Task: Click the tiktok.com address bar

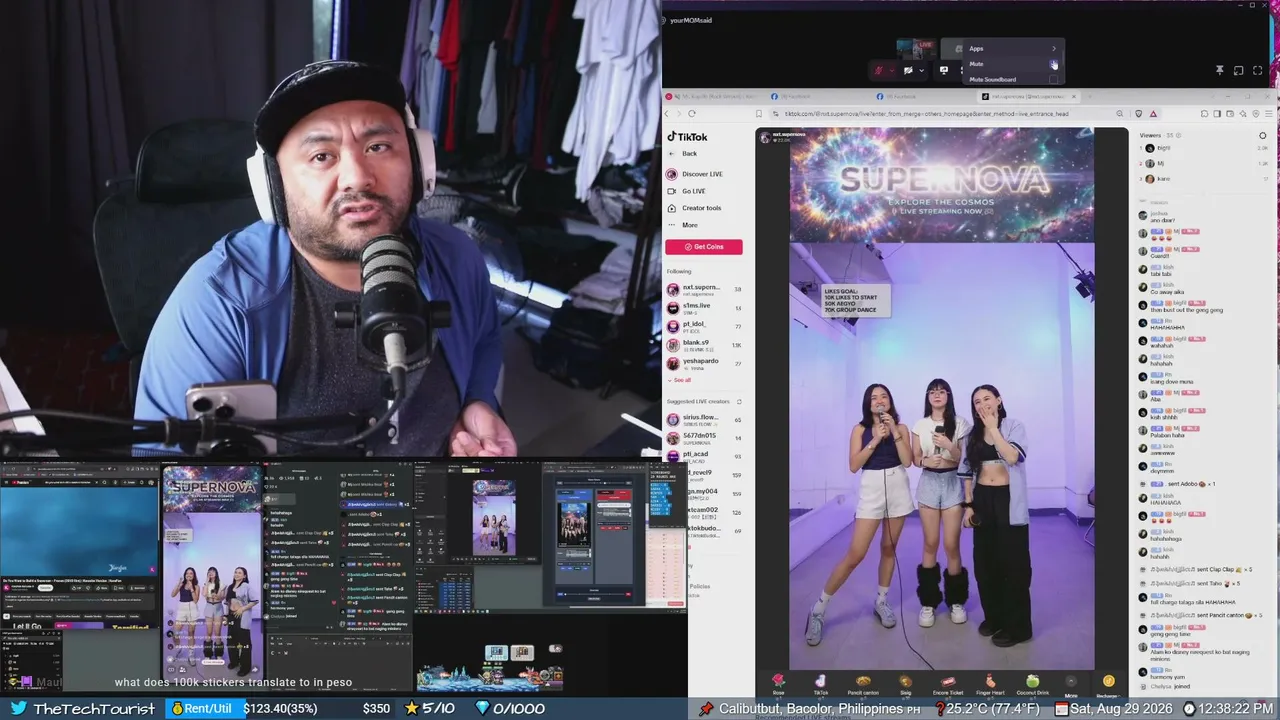Action: [940, 114]
